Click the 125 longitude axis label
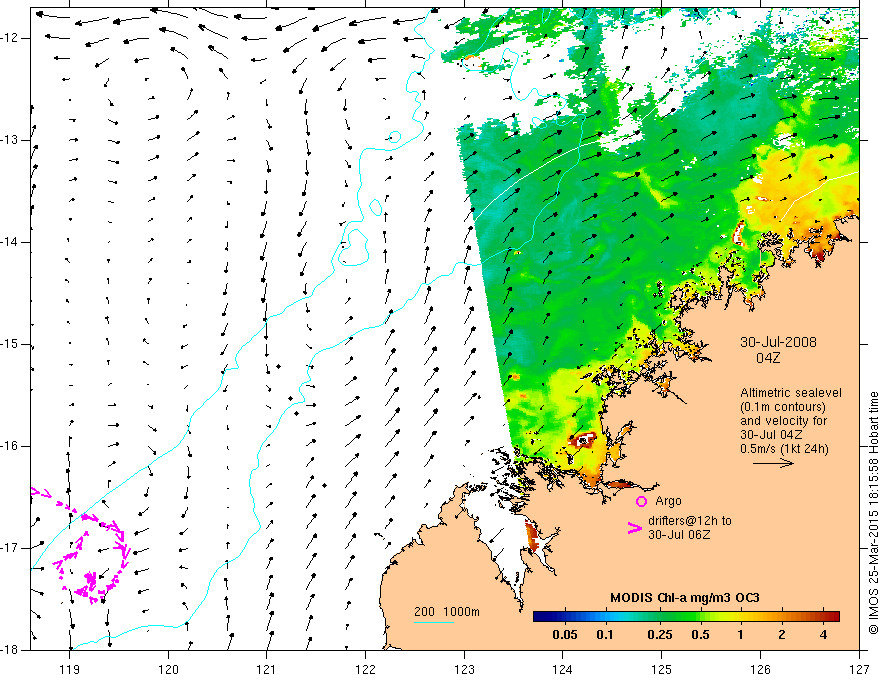 662,669
